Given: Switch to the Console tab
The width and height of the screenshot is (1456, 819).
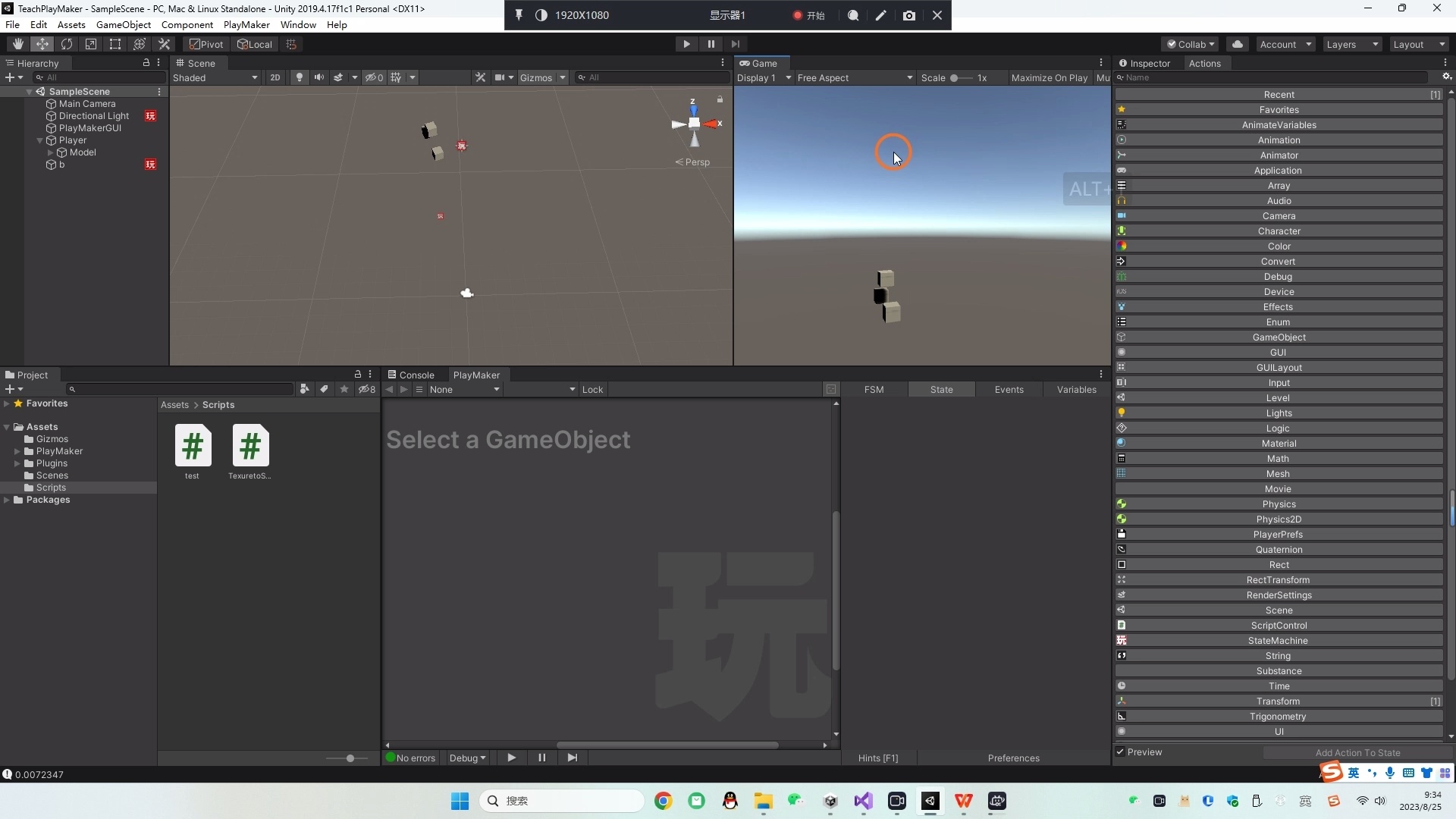Looking at the screenshot, I should pos(412,375).
